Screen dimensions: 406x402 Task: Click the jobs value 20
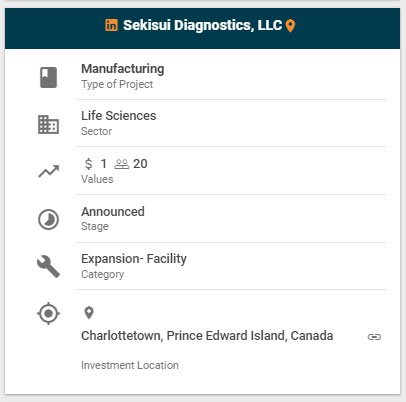(x=140, y=164)
